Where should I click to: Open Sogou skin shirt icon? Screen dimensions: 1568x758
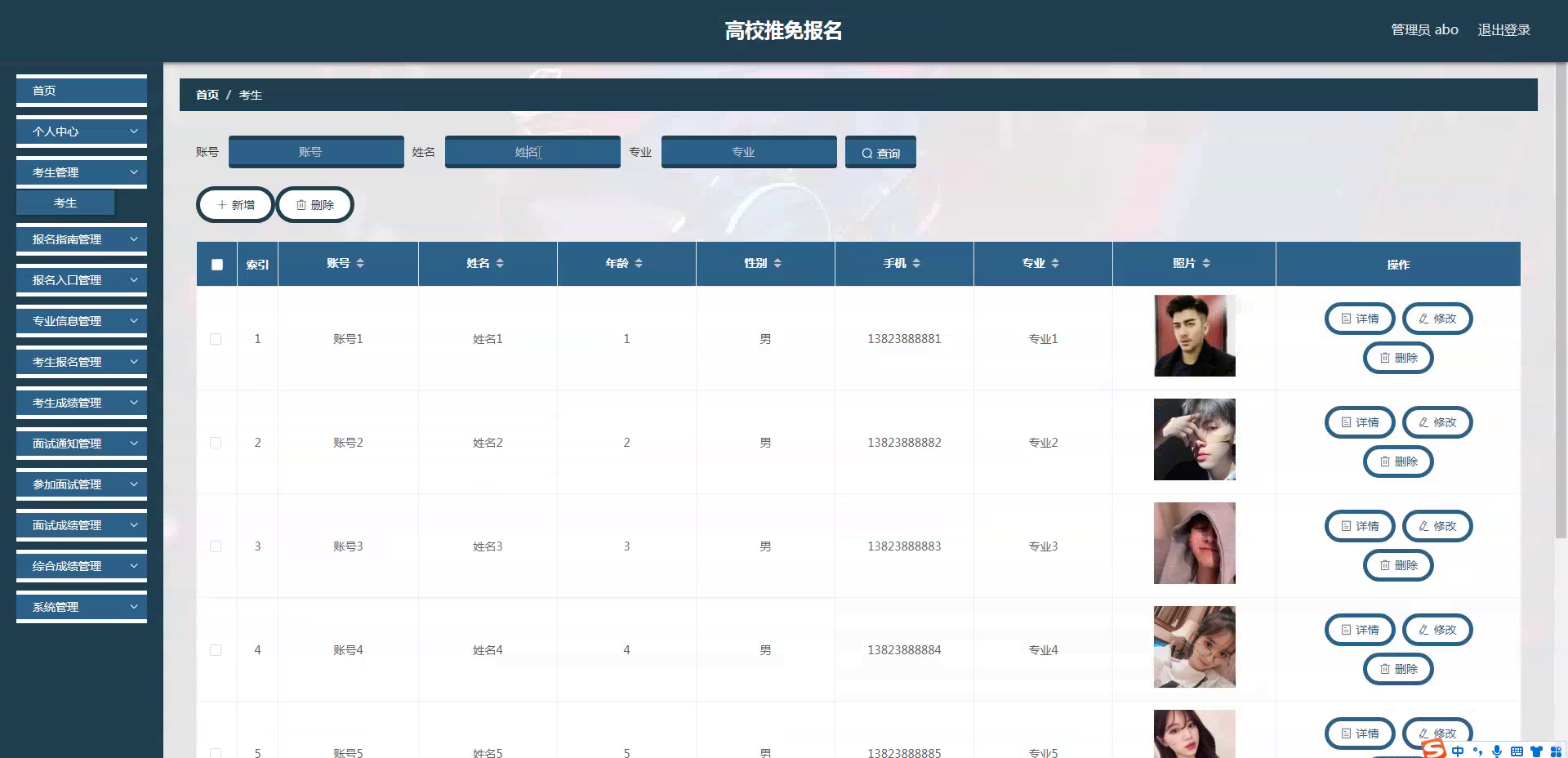click(1536, 751)
